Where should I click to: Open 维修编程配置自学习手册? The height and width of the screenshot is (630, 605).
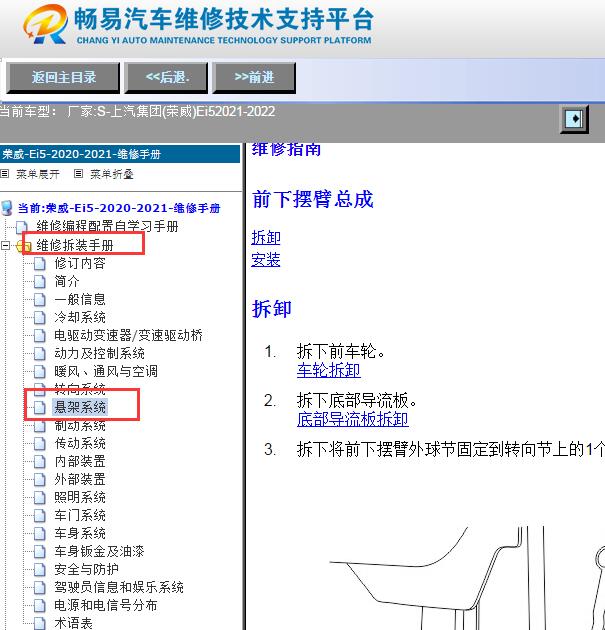(x=107, y=227)
